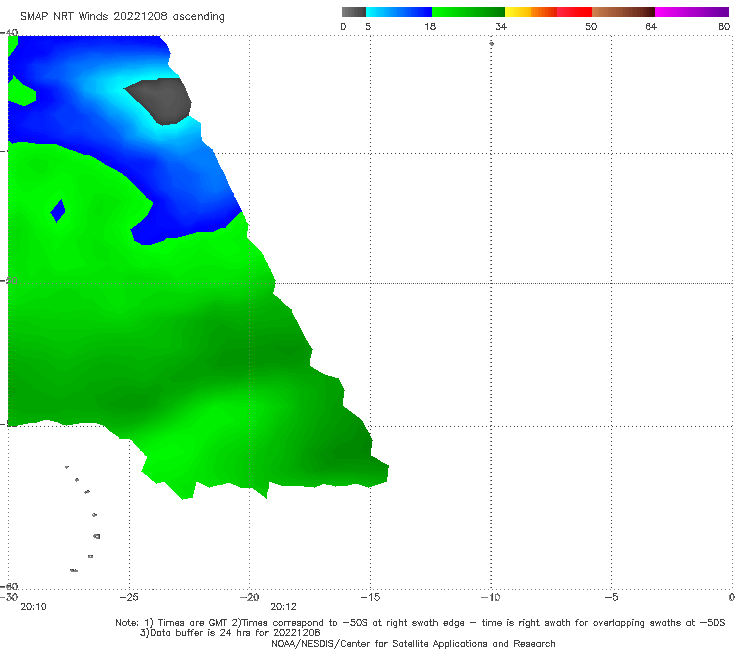Click the '80' label under the color bar

pos(724,27)
